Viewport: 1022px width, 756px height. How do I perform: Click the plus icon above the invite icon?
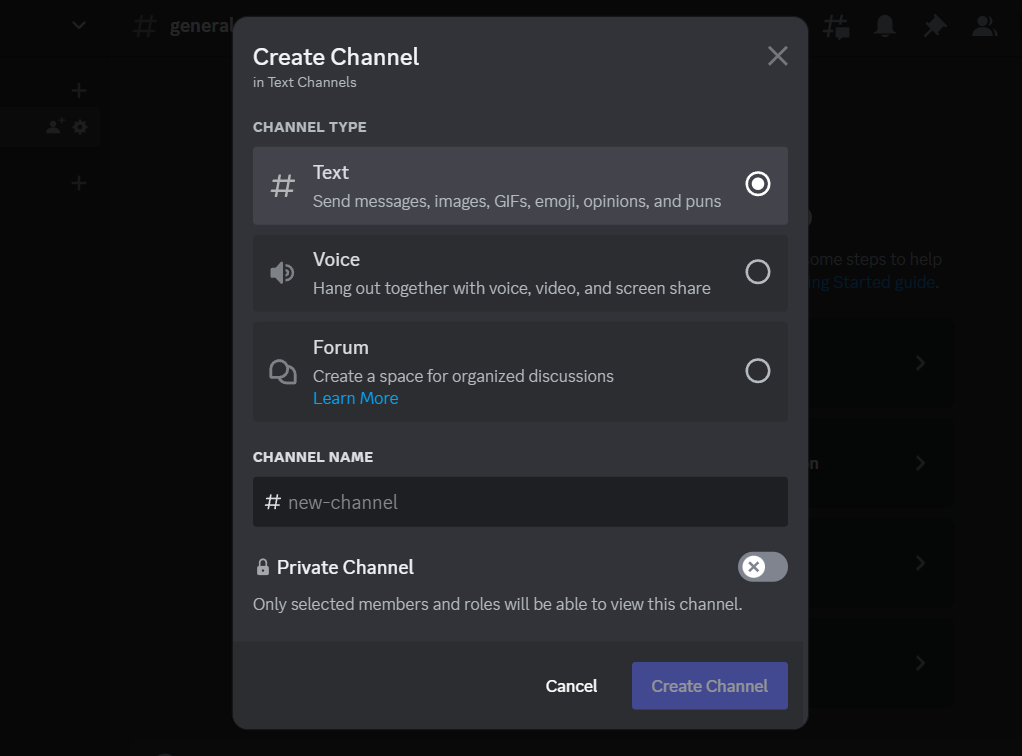tap(79, 91)
